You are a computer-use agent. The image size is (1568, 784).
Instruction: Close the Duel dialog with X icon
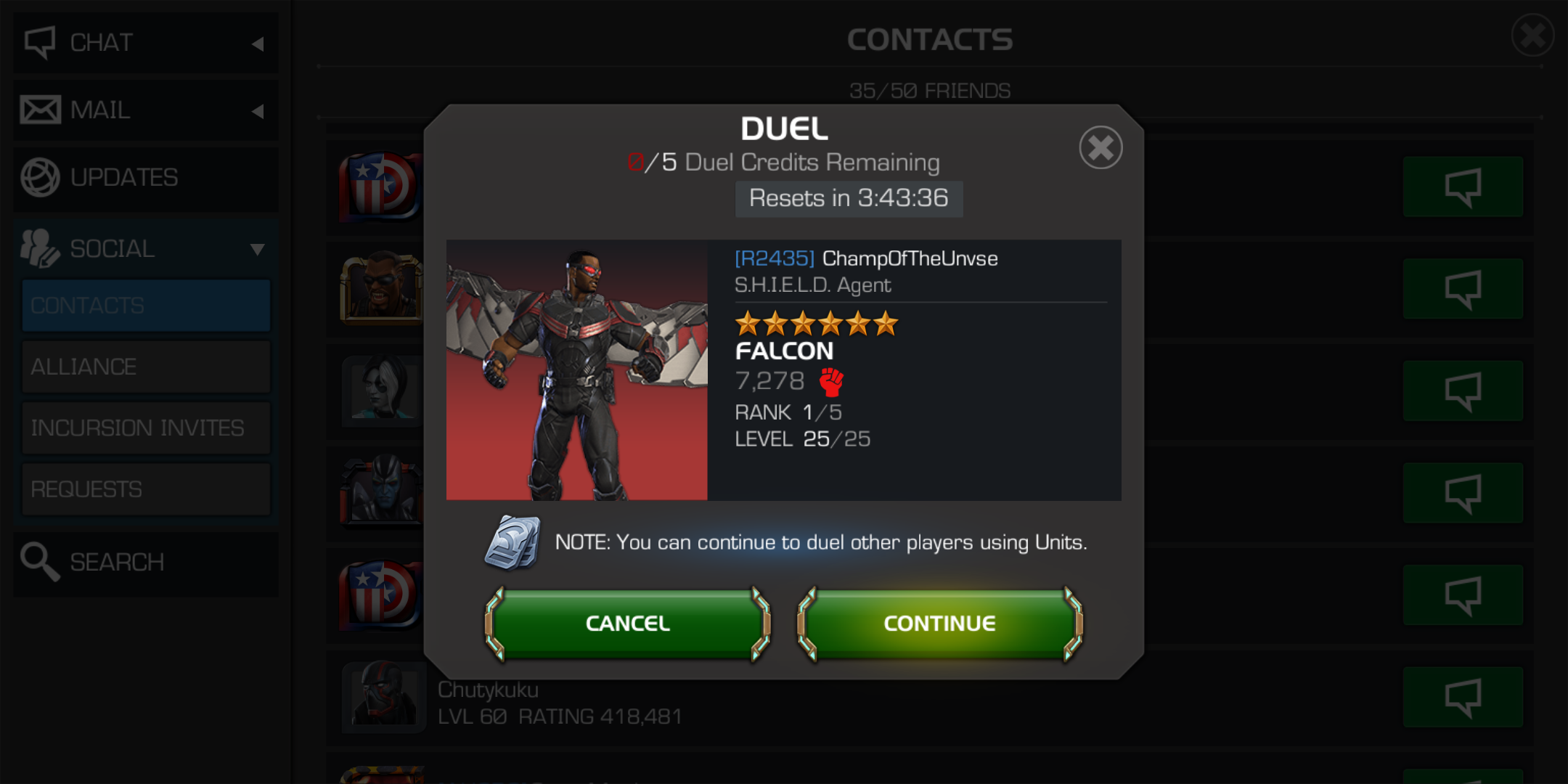[1101, 148]
